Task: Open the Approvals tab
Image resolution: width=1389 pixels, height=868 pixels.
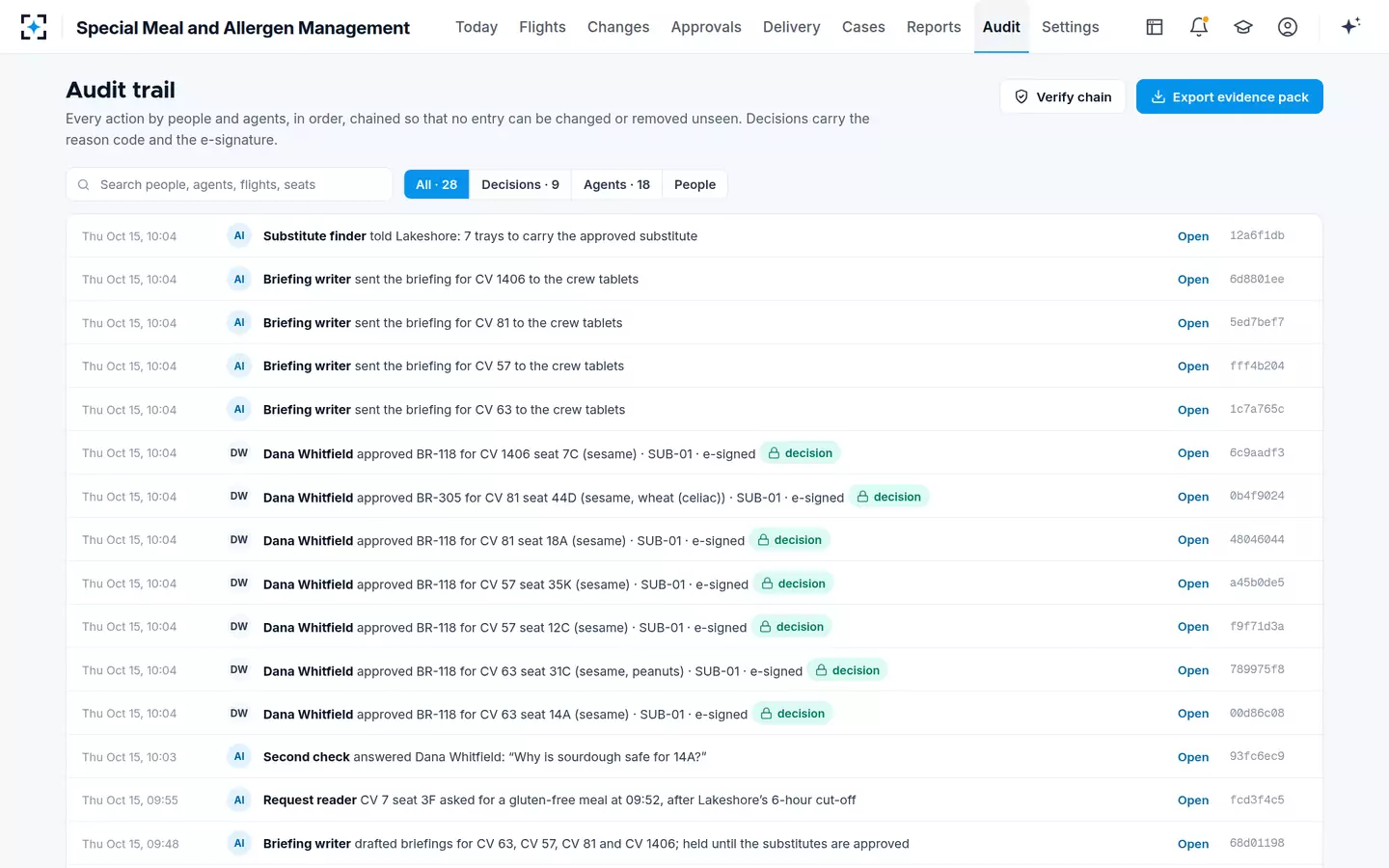Action: (x=706, y=27)
